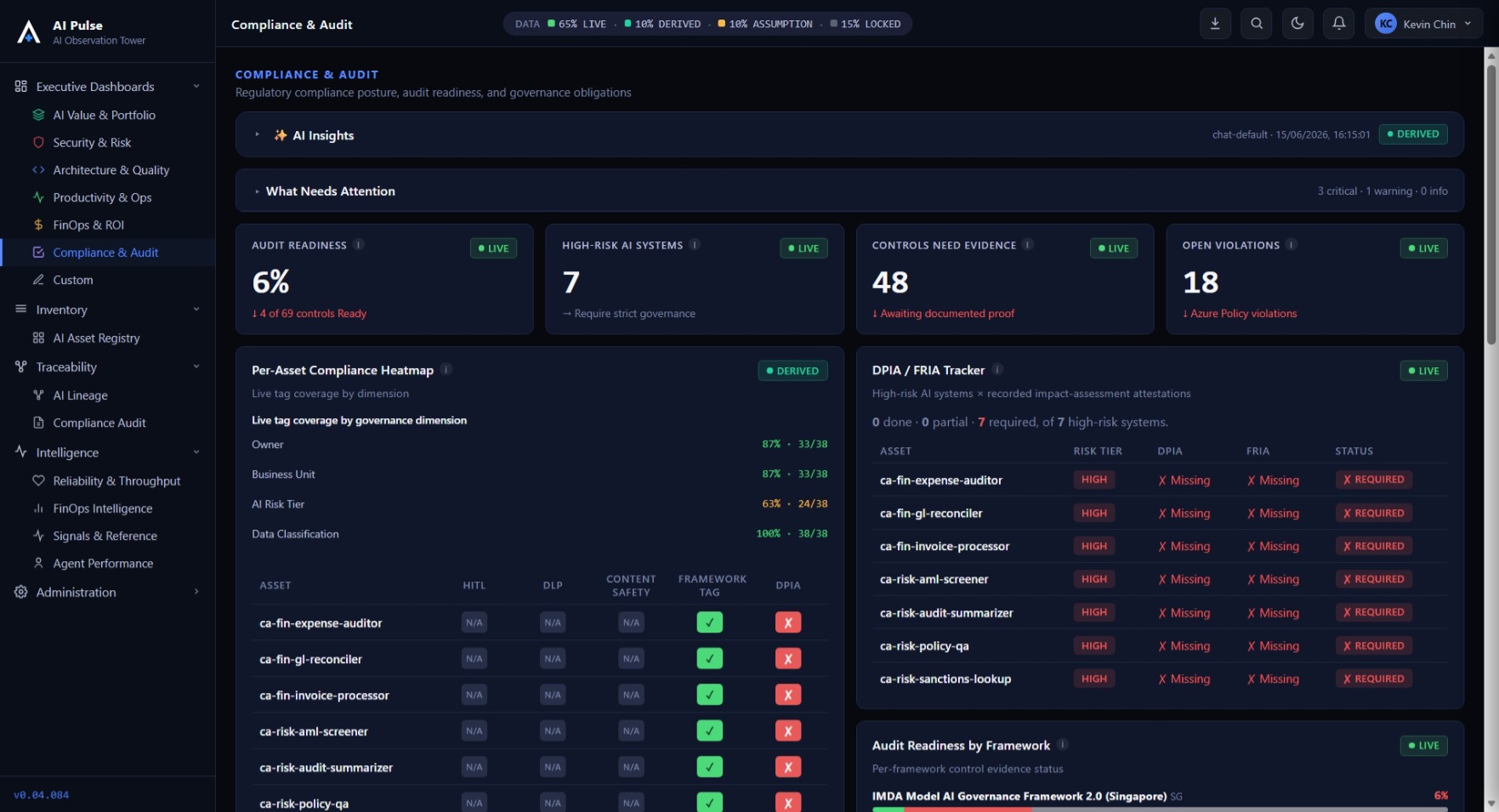Click Controls Need Evidence info icon

(1028, 245)
